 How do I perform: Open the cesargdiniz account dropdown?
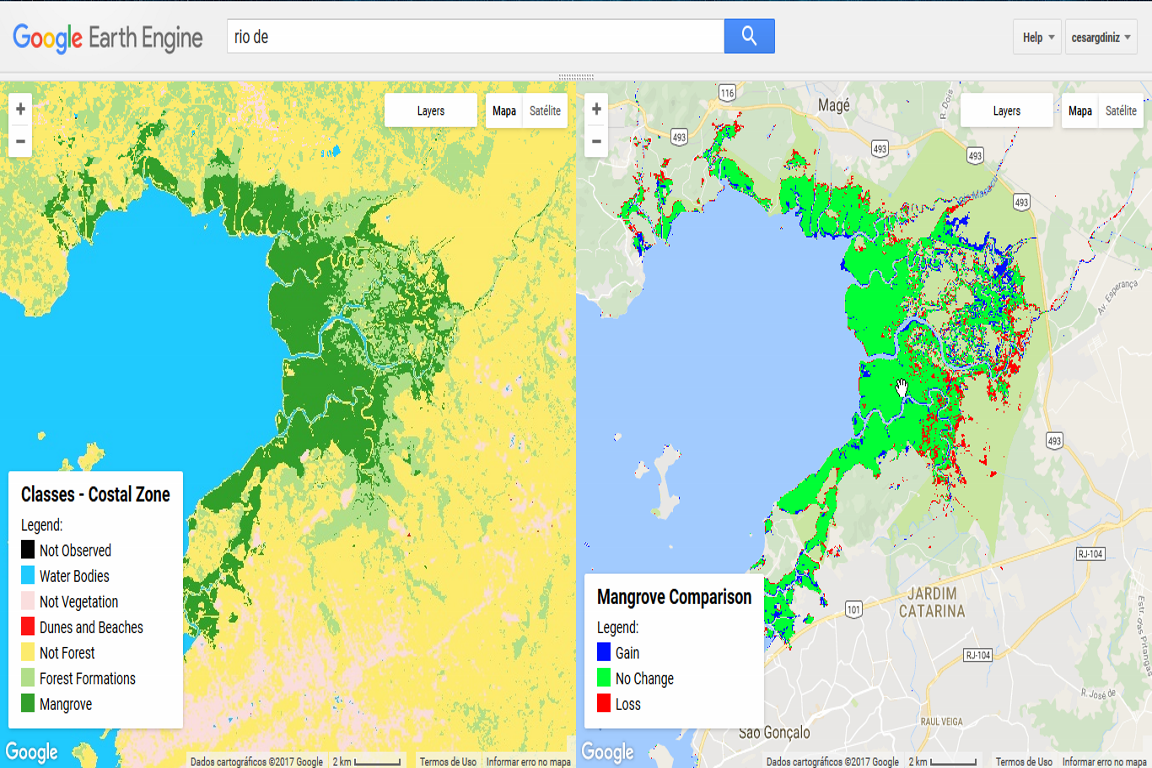(1101, 38)
